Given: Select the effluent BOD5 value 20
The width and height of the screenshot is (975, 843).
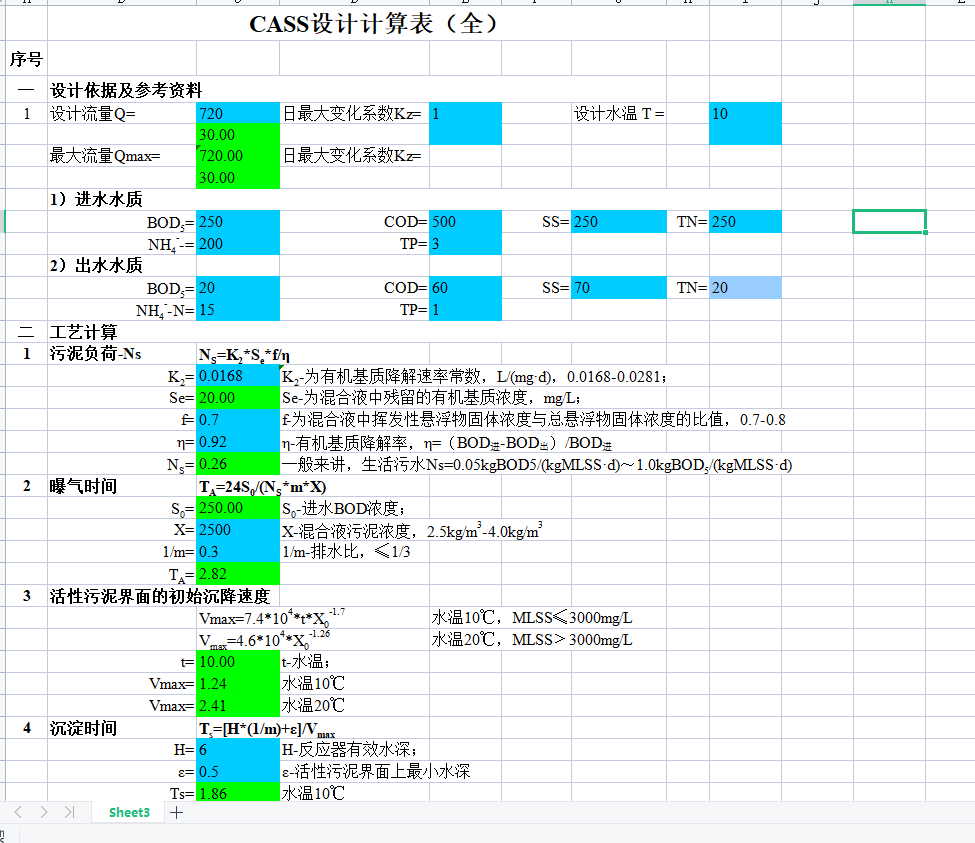Looking at the screenshot, I should 238,288.
